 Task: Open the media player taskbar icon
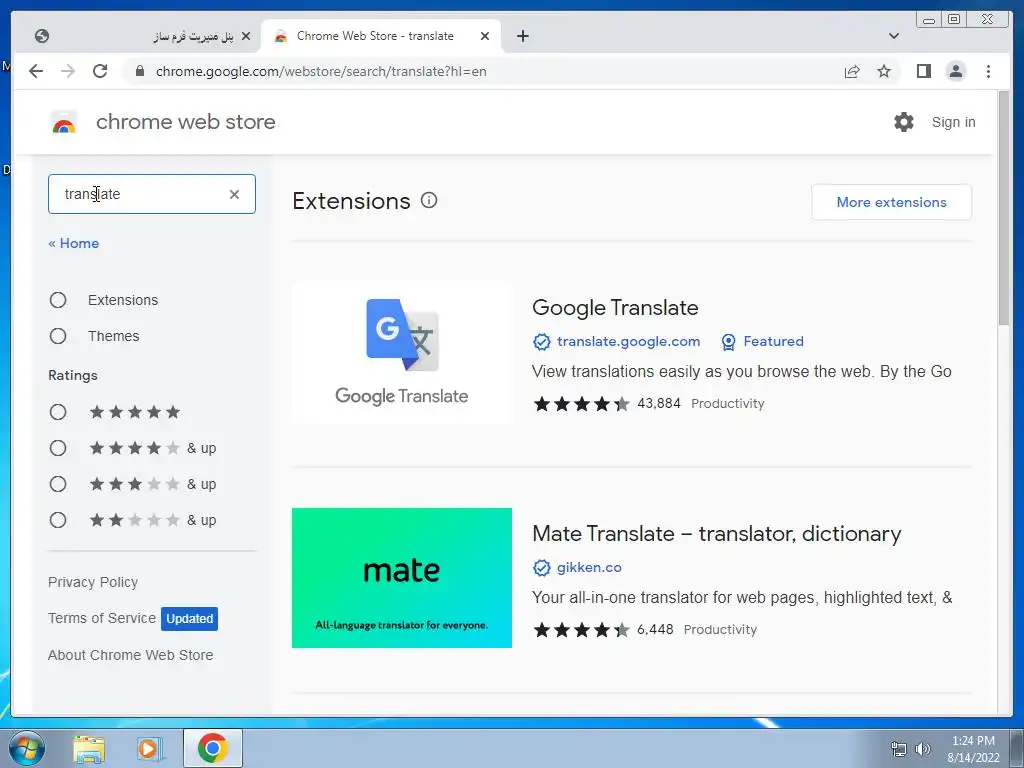(x=149, y=748)
